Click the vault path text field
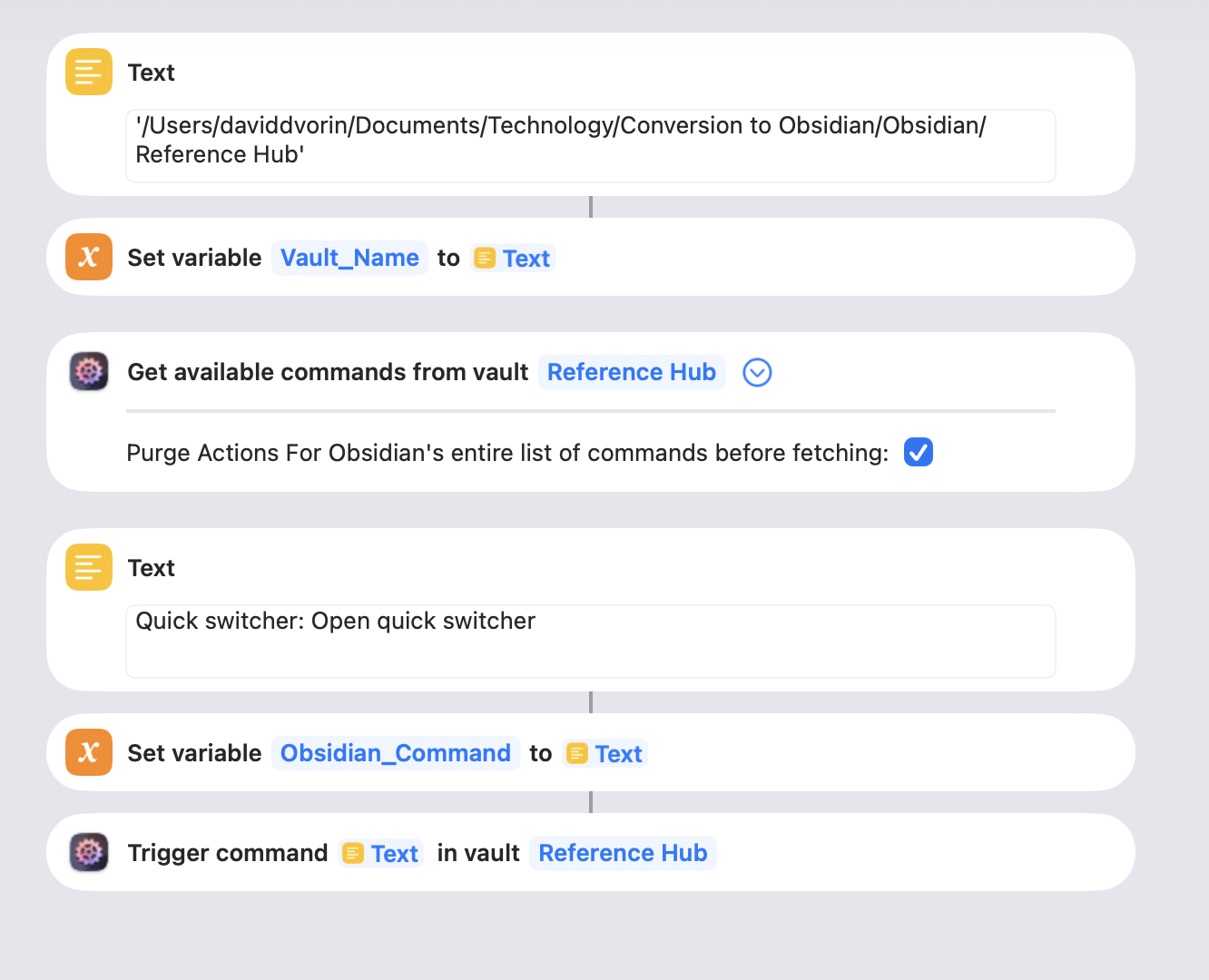1209x980 pixels. pyautogui.click(x=590, y=145)
